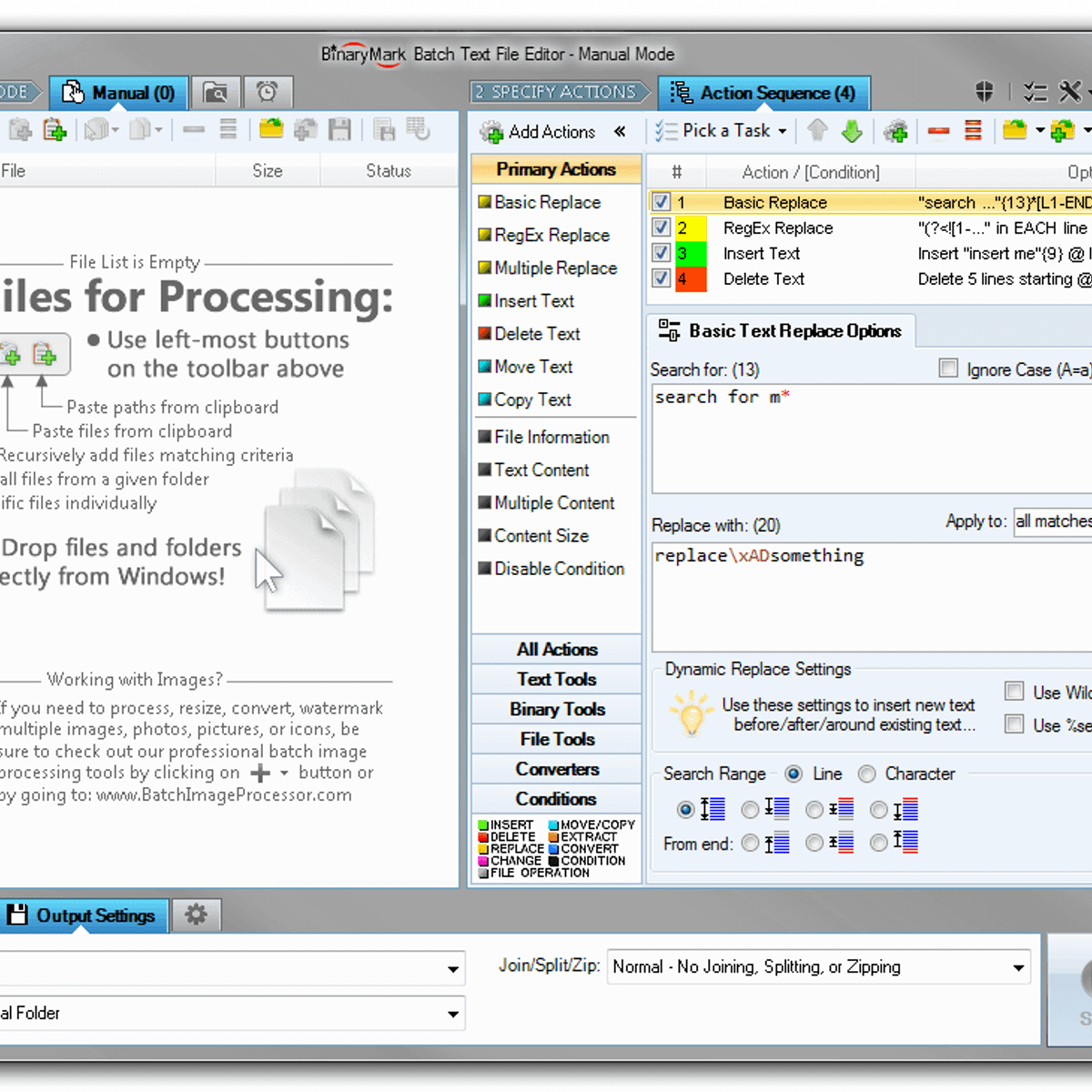This screenshot has width=1092, height=1092.
Task: Move action up with grey up arrow
Action: click(817, 131)
